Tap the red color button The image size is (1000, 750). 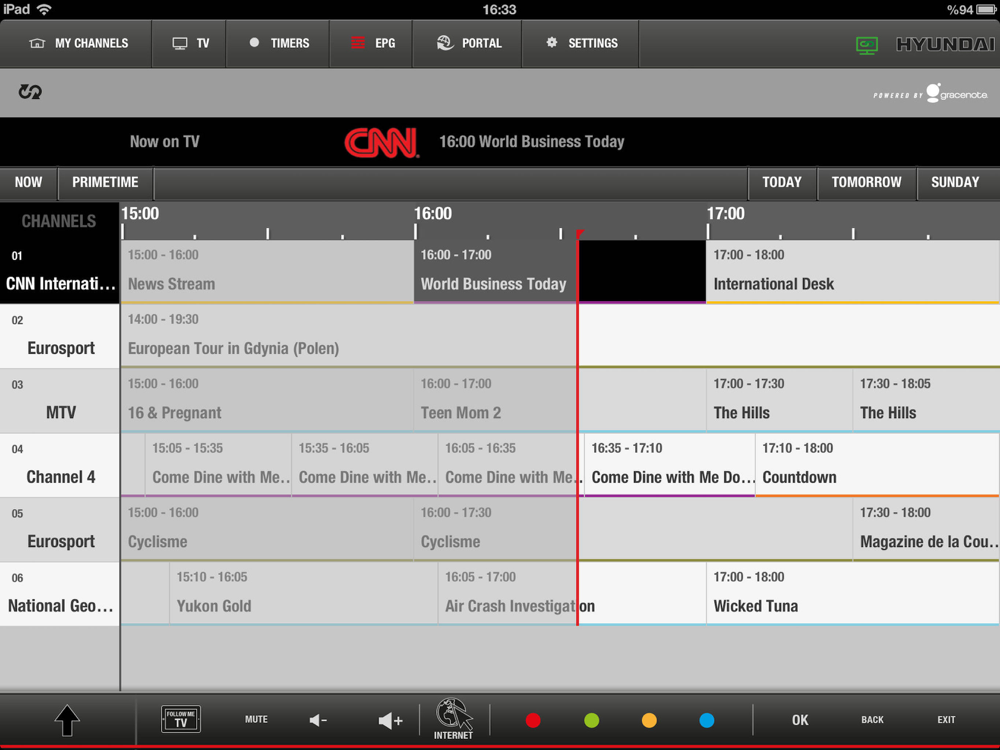coord(533,721)
